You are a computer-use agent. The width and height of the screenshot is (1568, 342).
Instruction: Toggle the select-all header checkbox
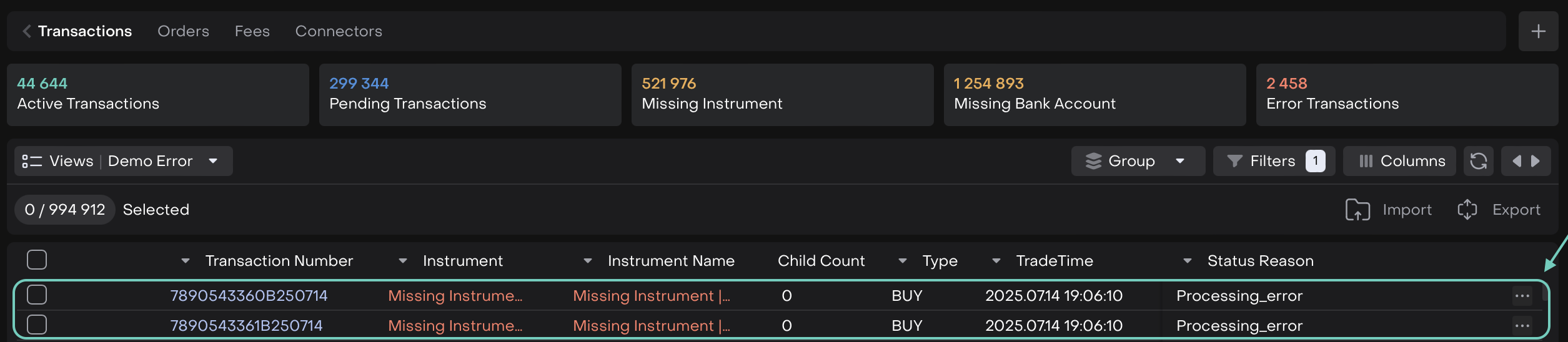point(37,260)
